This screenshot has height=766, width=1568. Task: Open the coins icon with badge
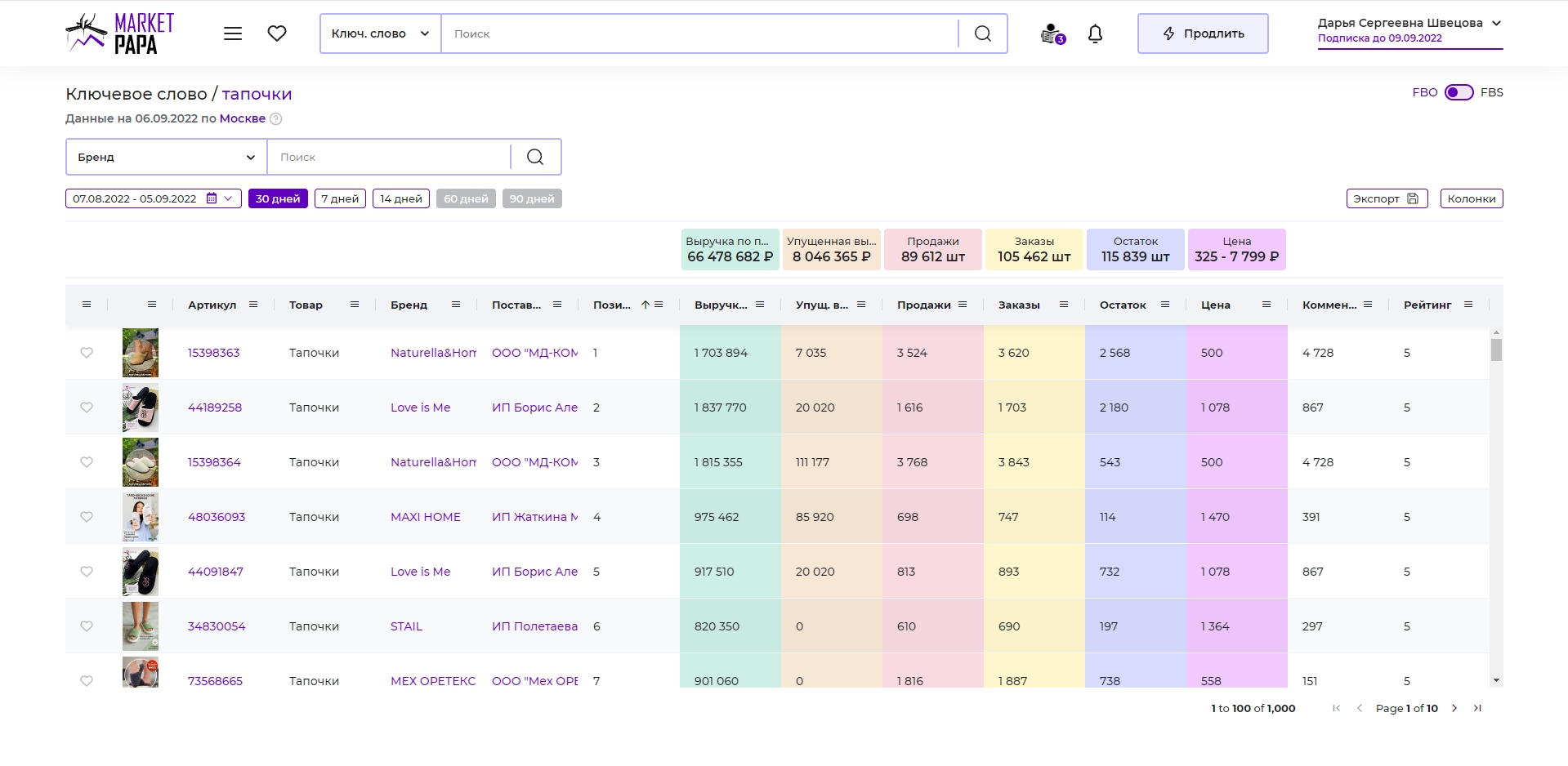(x=1052, y=33)
